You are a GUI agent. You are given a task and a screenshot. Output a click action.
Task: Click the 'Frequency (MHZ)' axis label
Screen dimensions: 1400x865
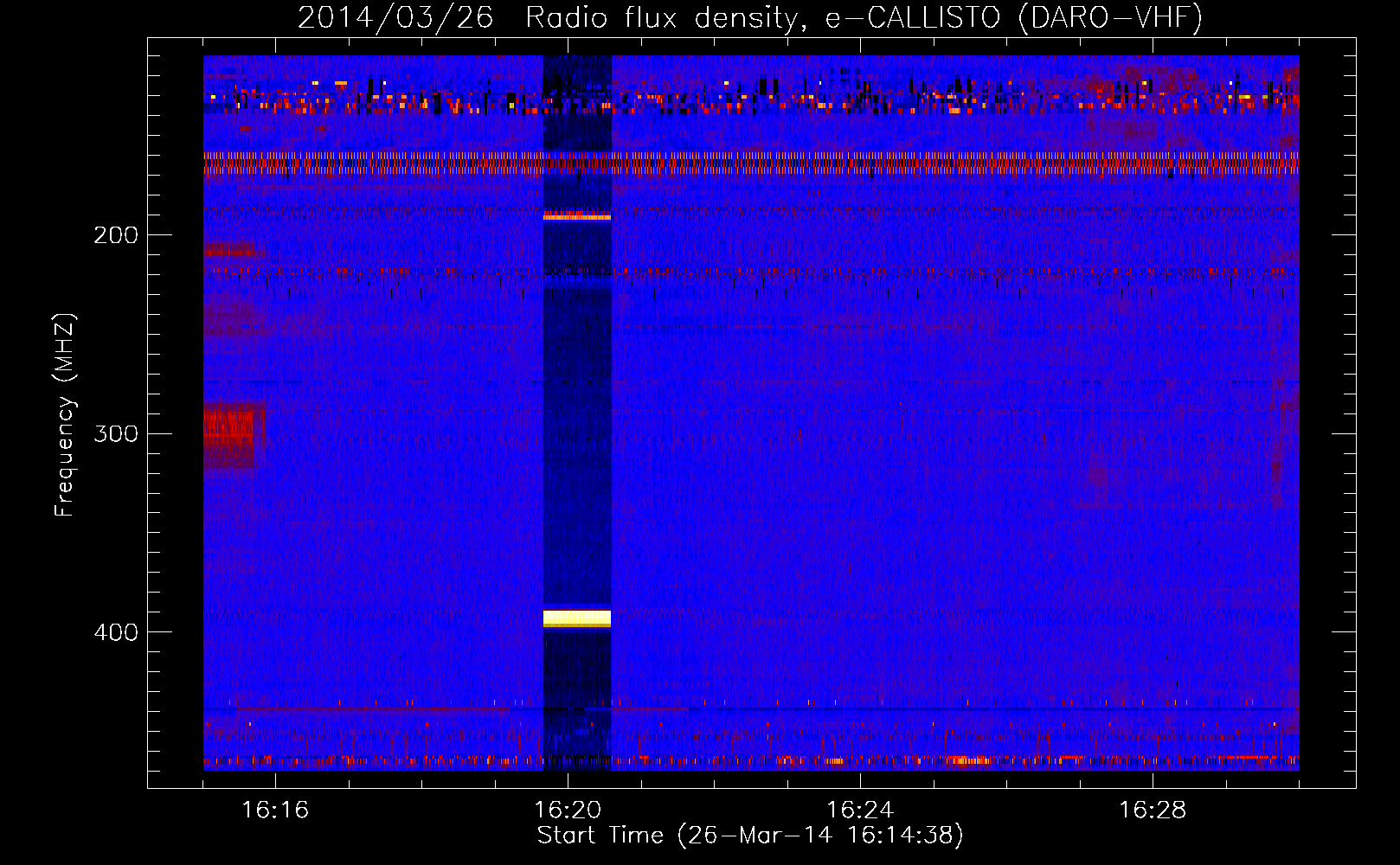pos(65,415)
